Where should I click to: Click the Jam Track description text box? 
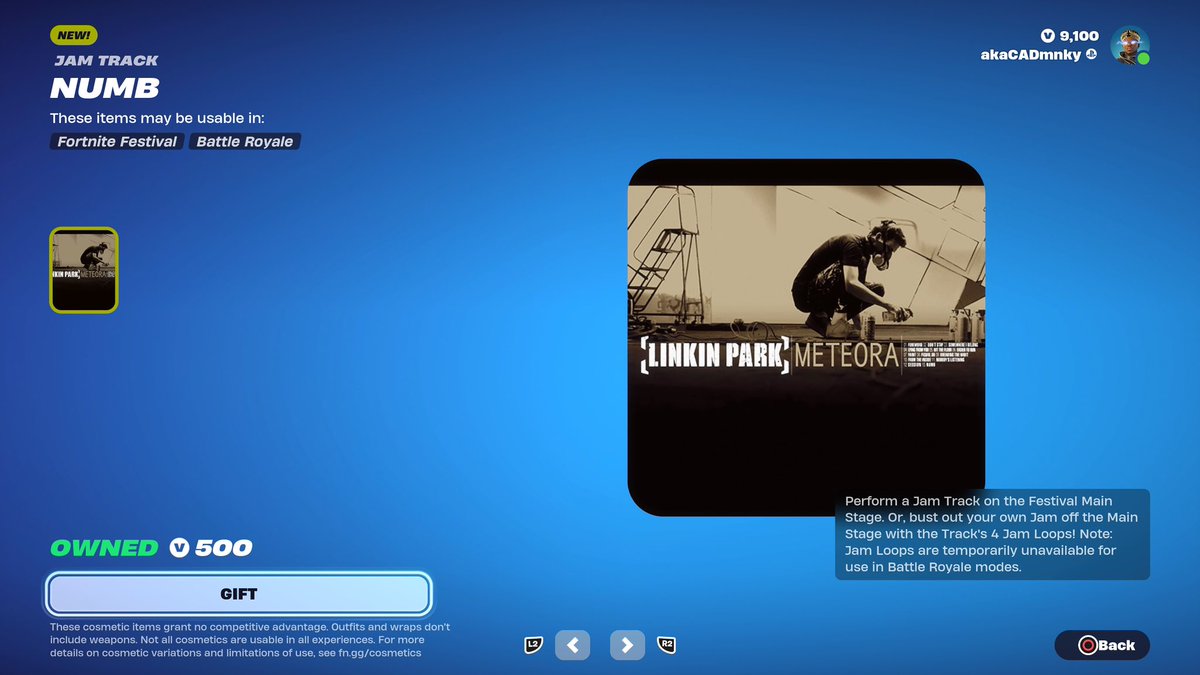click(x=992, y=534)
